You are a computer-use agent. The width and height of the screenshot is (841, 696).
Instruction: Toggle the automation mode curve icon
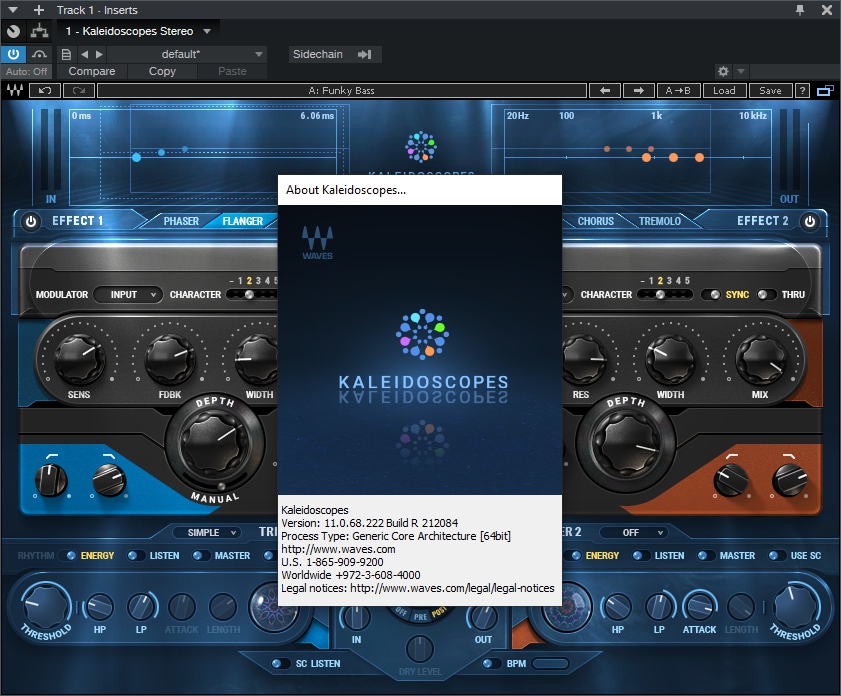(39, 54)
